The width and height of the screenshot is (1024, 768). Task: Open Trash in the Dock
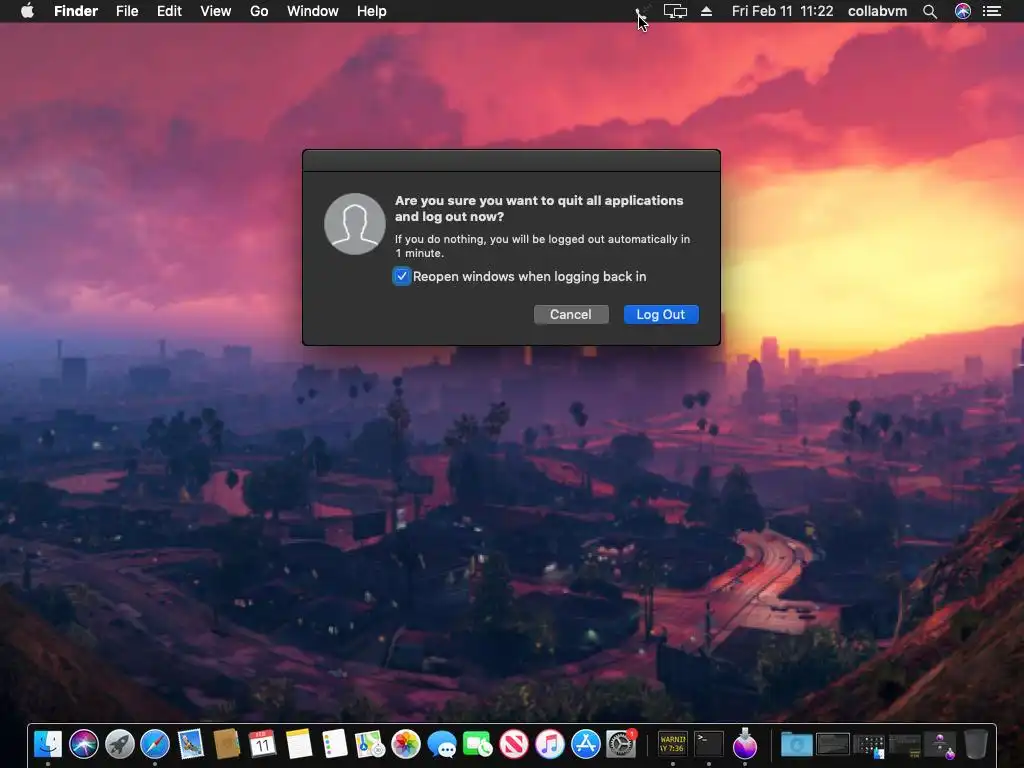point(976,744)
